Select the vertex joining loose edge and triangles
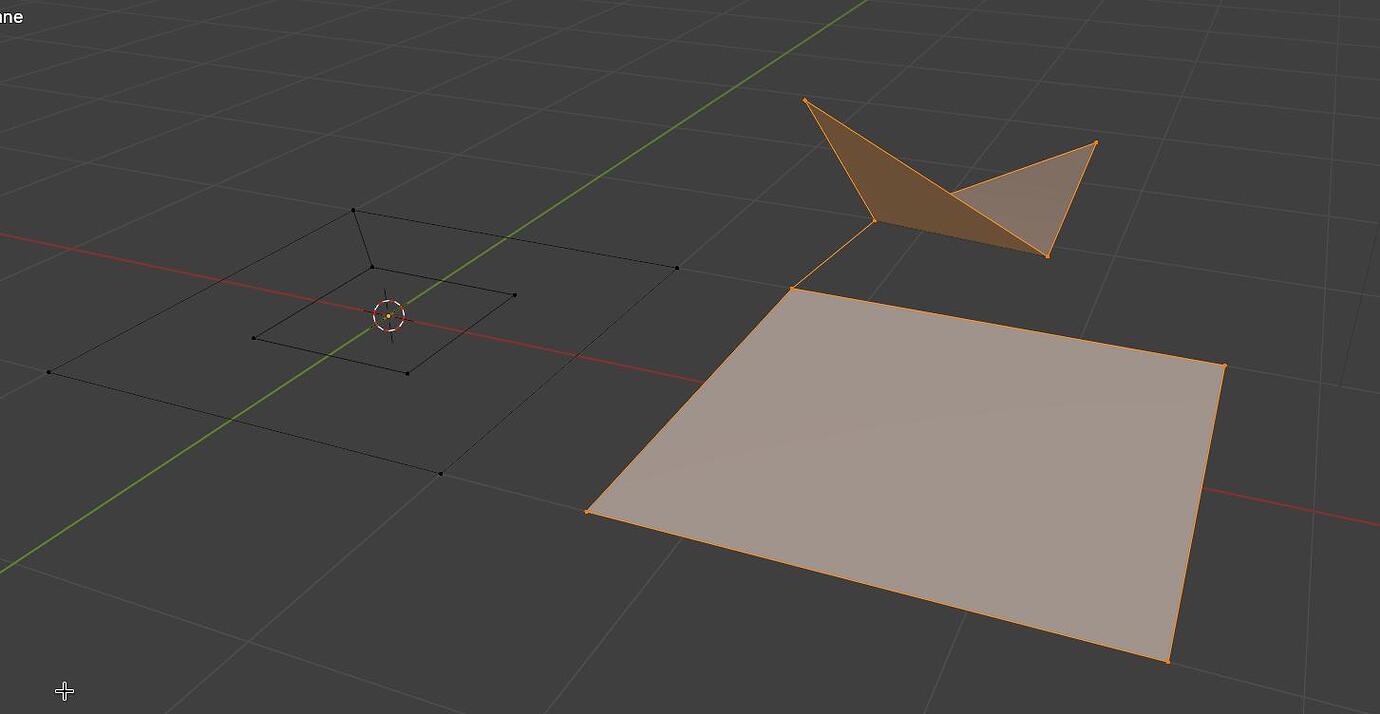 pyautogui.click(x=875, y=221)
